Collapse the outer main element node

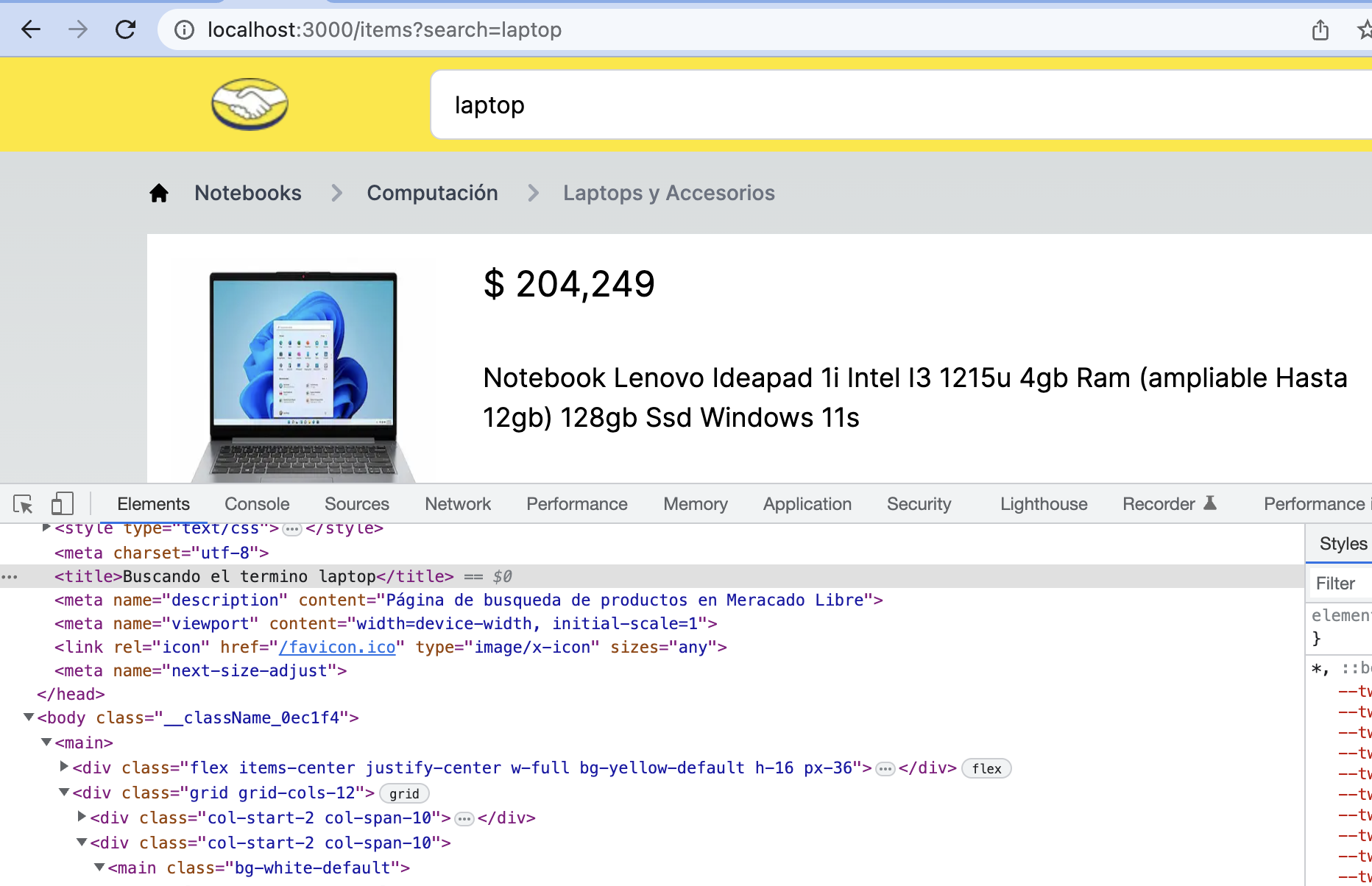coord(46,743)
